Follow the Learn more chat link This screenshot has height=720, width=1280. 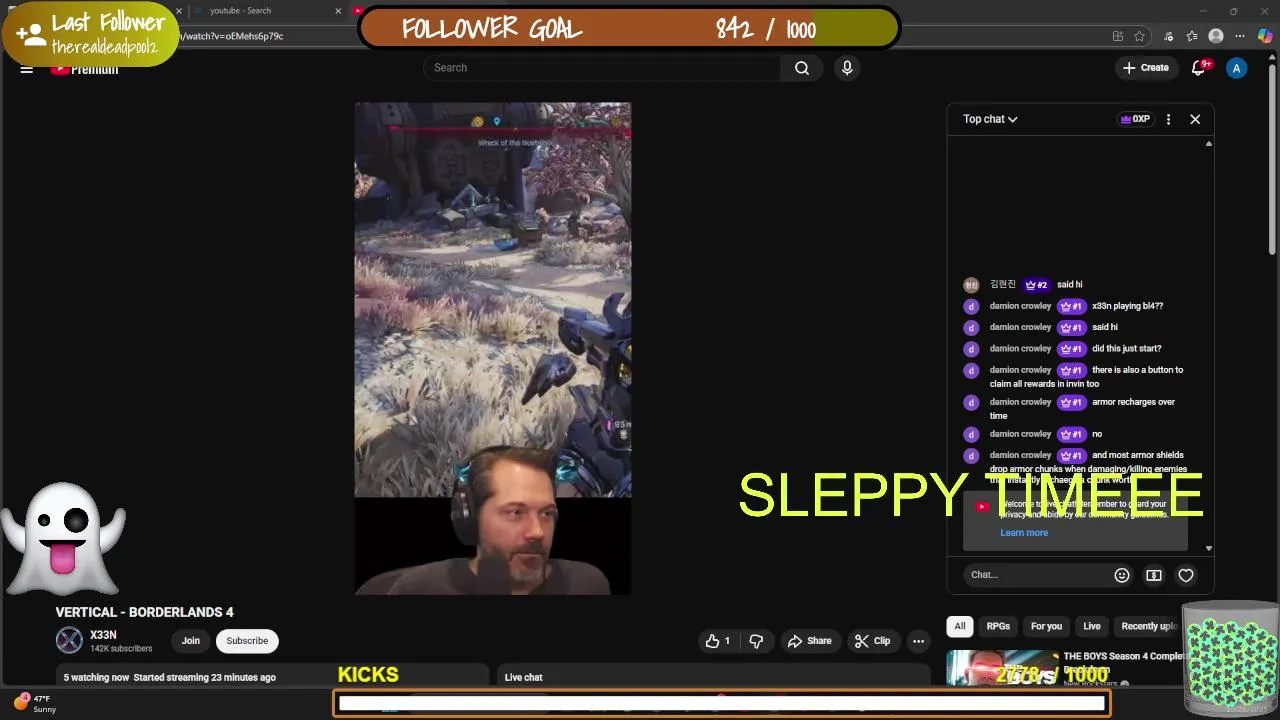pyautogui.click(x=1024, y=533)
